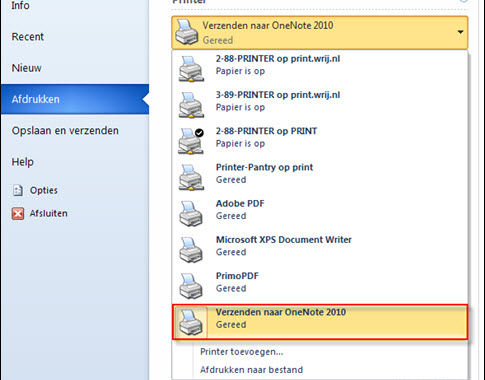Select Verzenden naar OneNote 2010 in list
485x380 pixels.
point(320,322)
